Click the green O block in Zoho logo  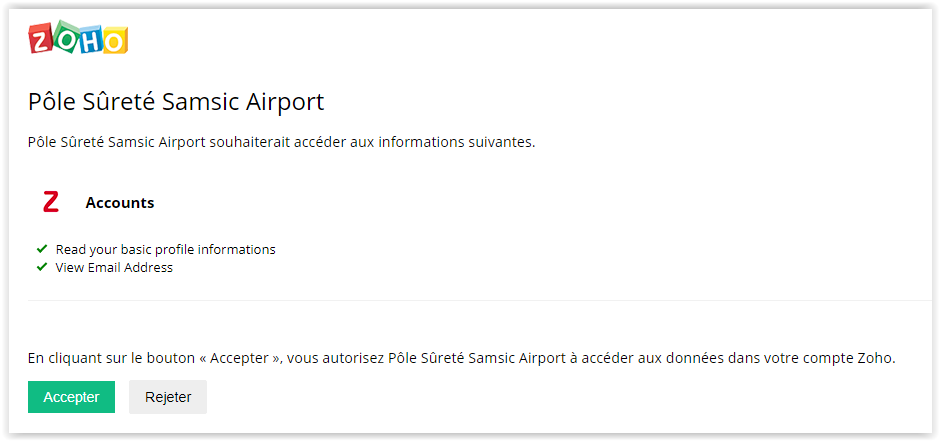[x=66, y=37]
